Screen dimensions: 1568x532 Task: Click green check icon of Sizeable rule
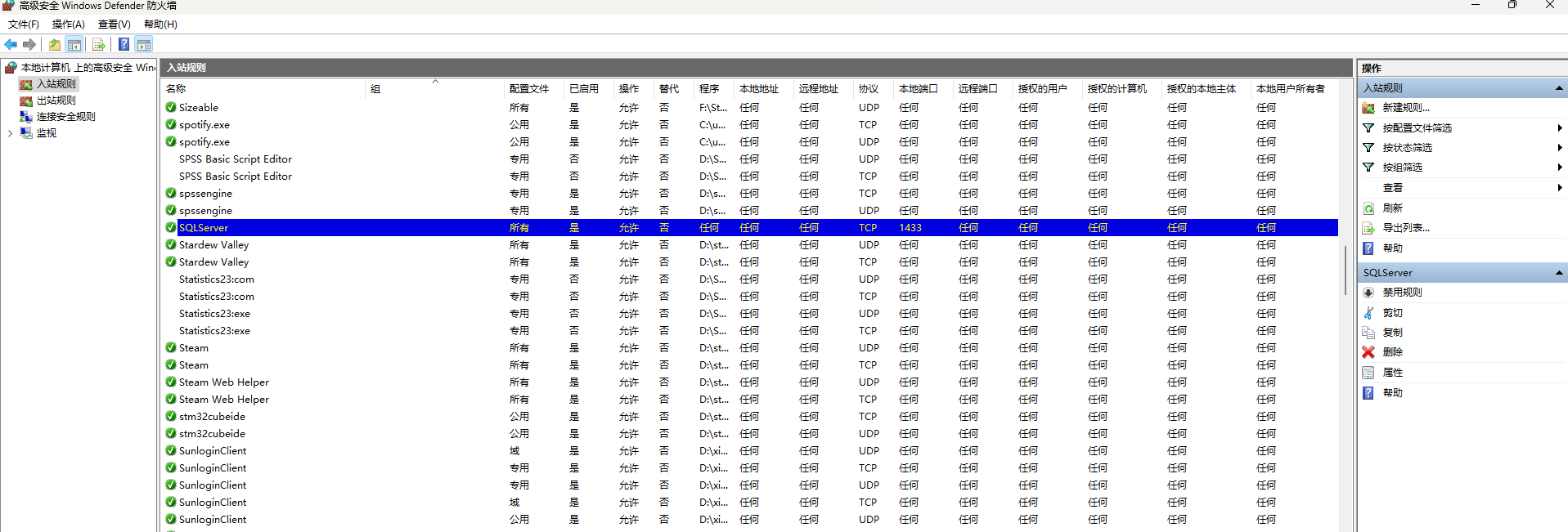(171, 107)
